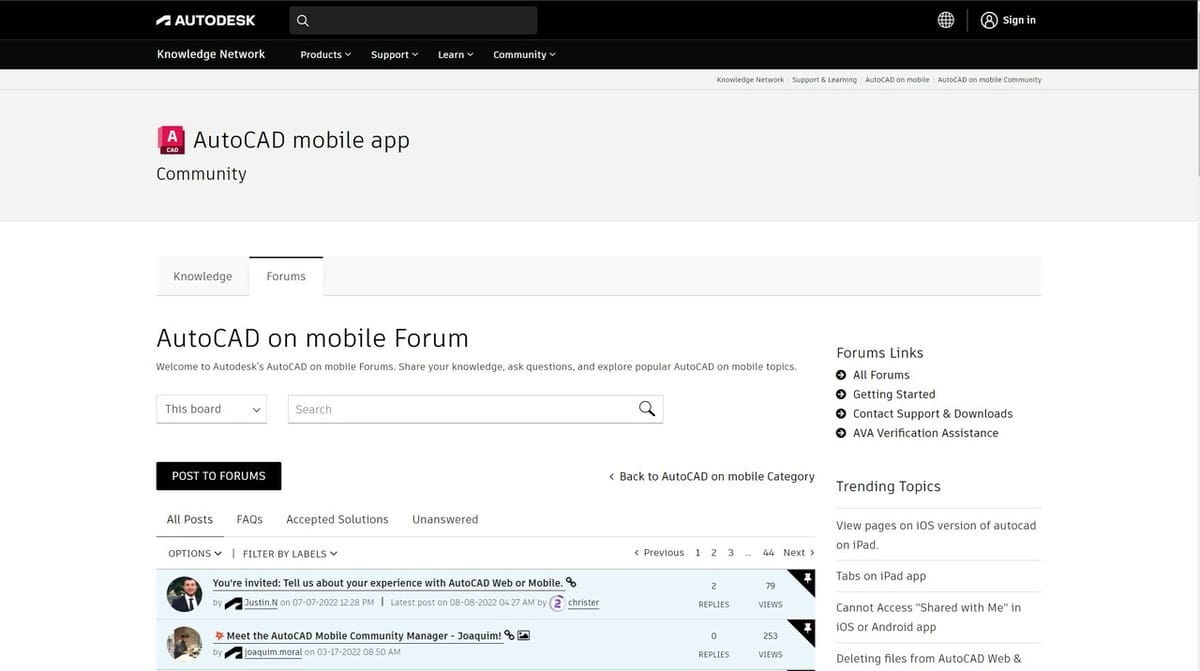Click the arrow icon beside Getting Started
Image resolution: width=1200 pixels, height=671 pixels.
coord(841,394)
